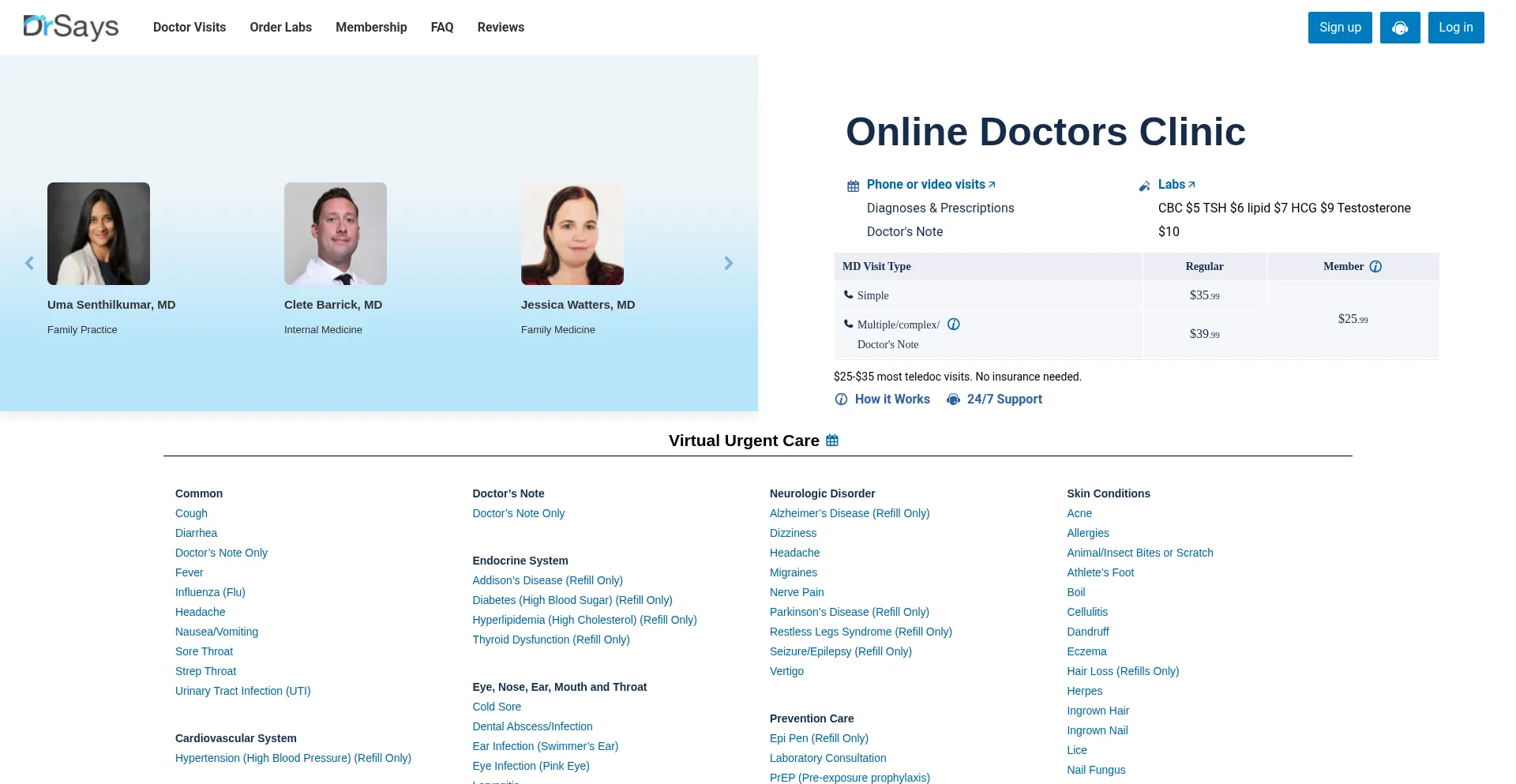Click the calendar icon beside Phone or video visits
The height and width of the screenshot is (784, 1516).
point(853,185)
